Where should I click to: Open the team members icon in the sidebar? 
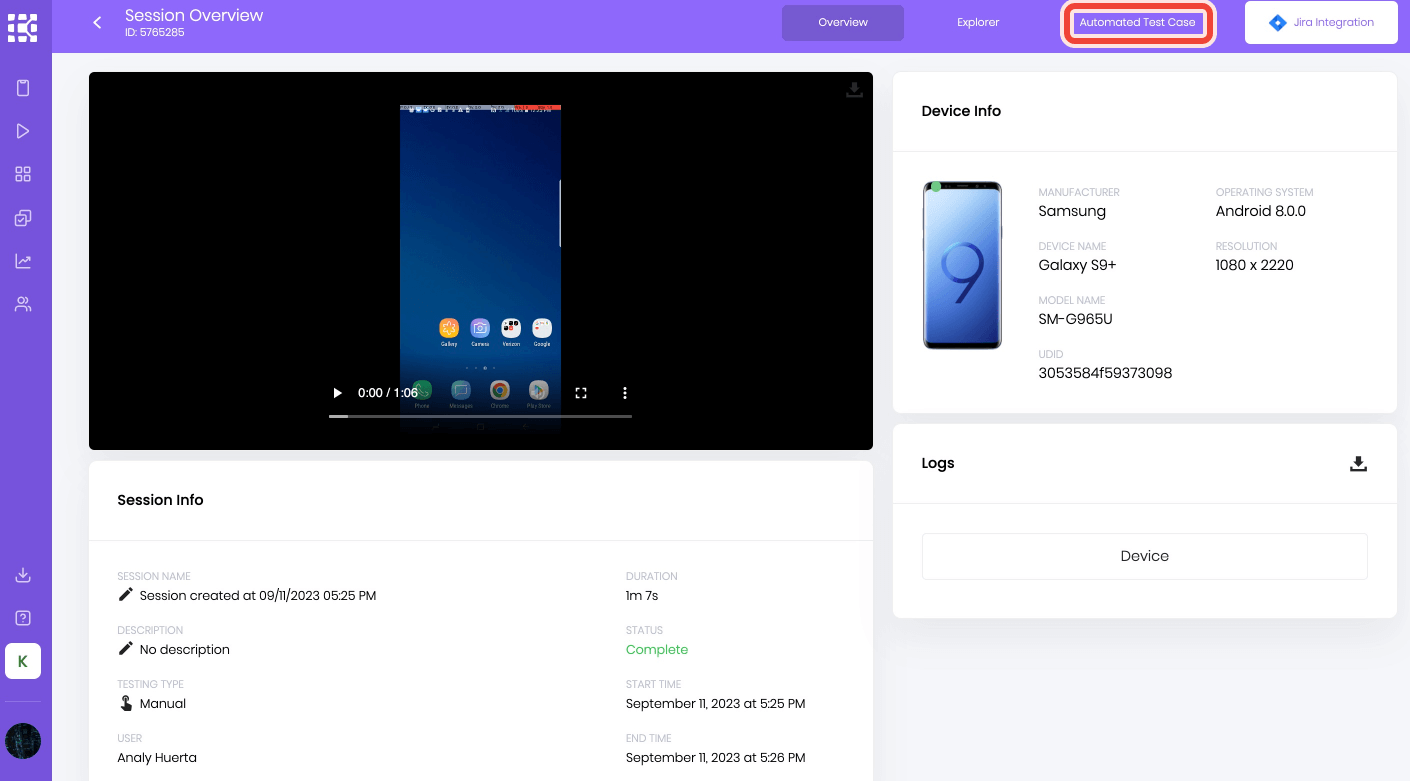pyautogui.click(x=23, y=303)
